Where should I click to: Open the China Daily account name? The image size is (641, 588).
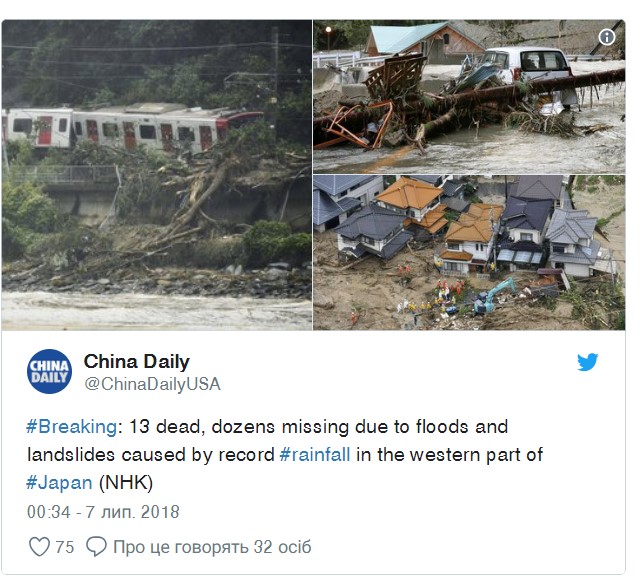tap(137, 361)
